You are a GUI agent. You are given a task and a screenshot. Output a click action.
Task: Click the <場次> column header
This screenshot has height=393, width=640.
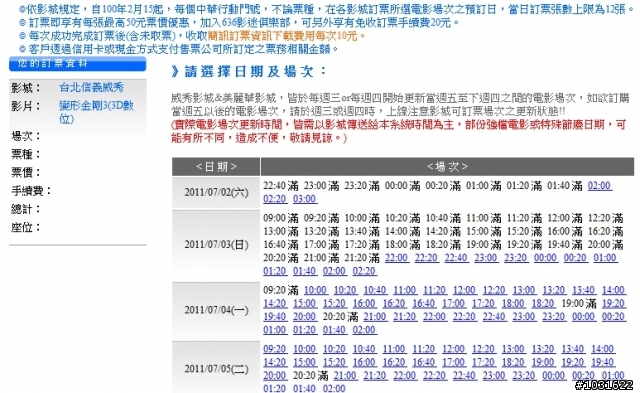tap(447, 167)
